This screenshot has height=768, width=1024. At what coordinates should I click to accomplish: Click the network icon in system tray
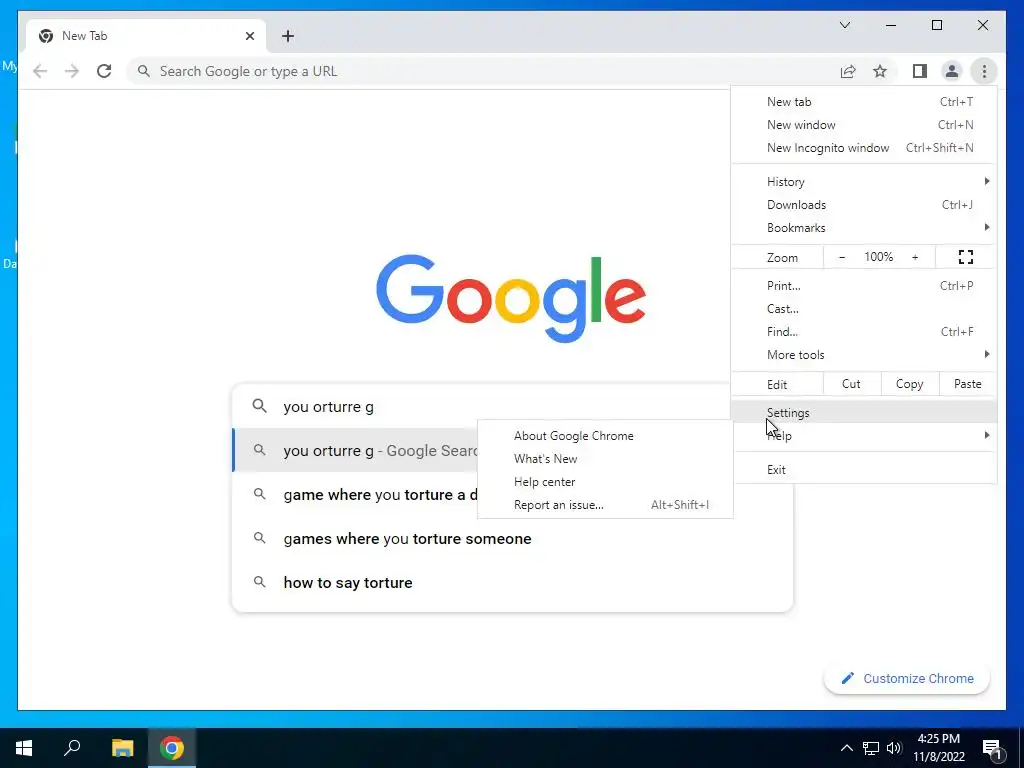coord(871,748)
